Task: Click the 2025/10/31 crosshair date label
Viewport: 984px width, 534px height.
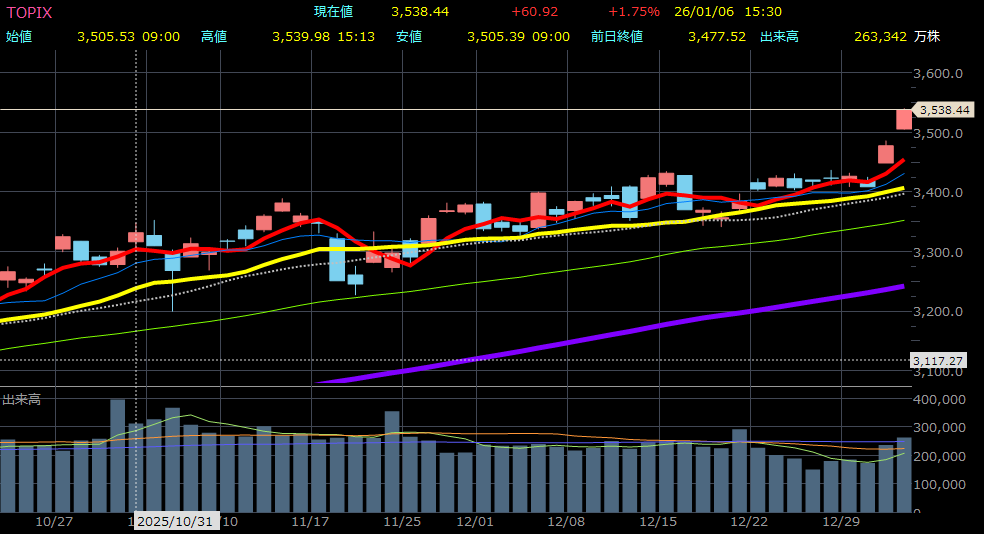Action: 175,522
